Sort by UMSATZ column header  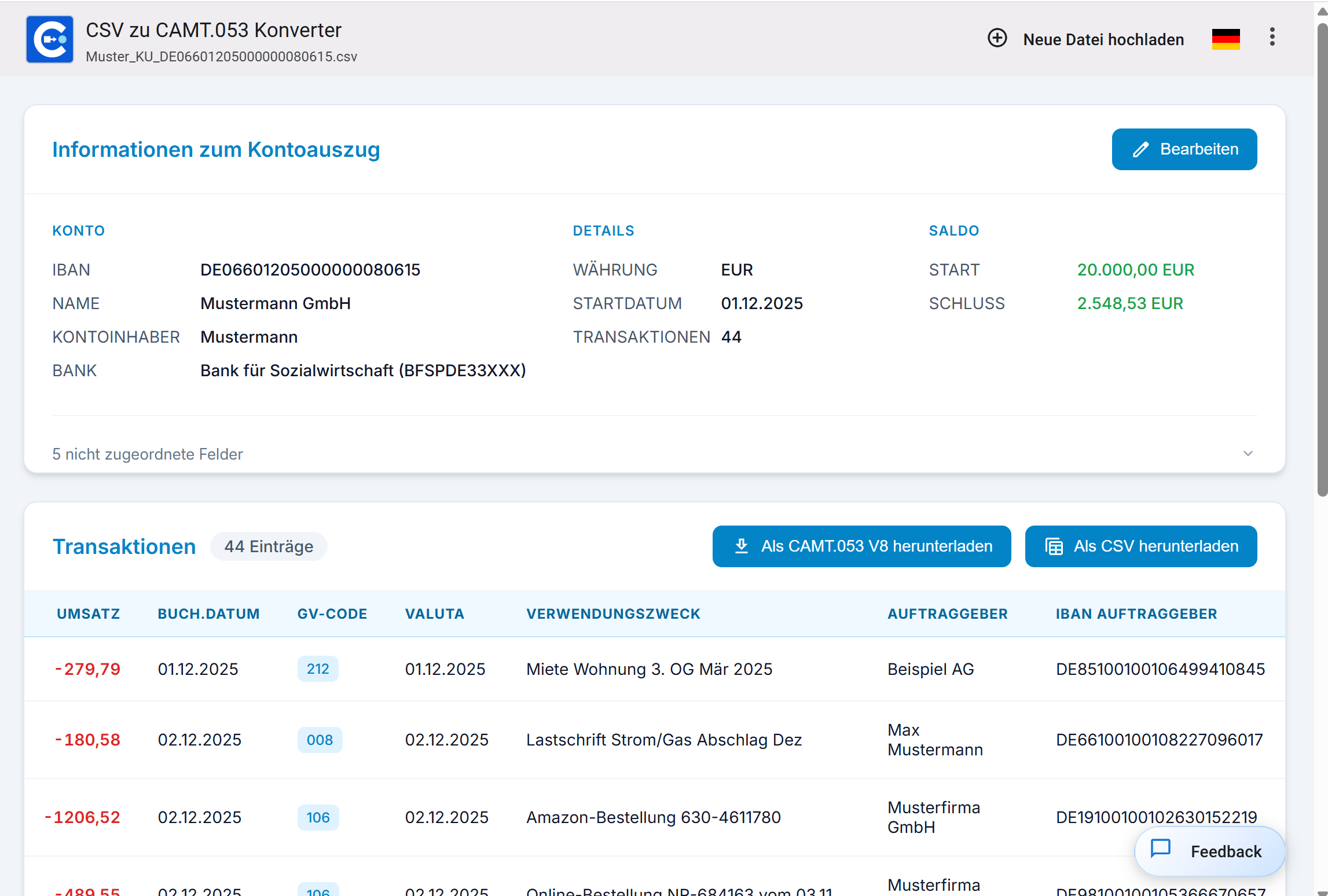coord(88,614)
